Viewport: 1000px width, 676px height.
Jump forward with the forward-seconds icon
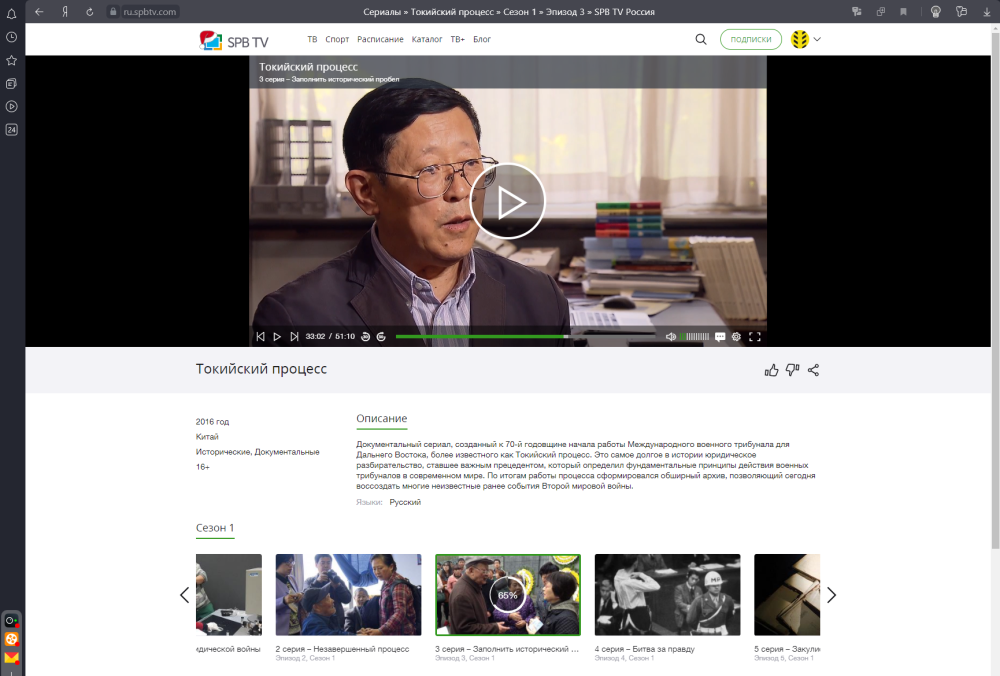381,337
